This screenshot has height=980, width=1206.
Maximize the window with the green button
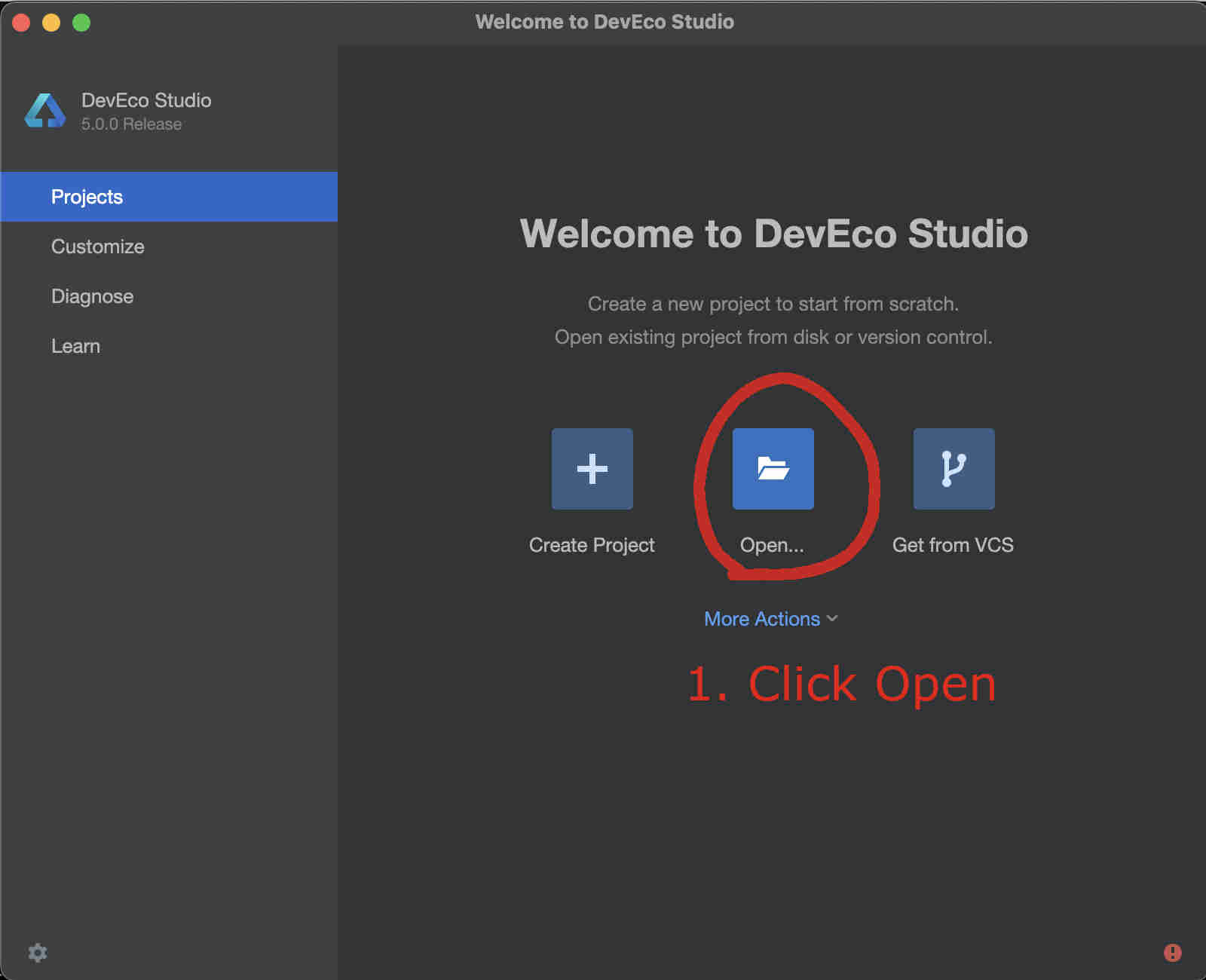(x=81, y=23)
